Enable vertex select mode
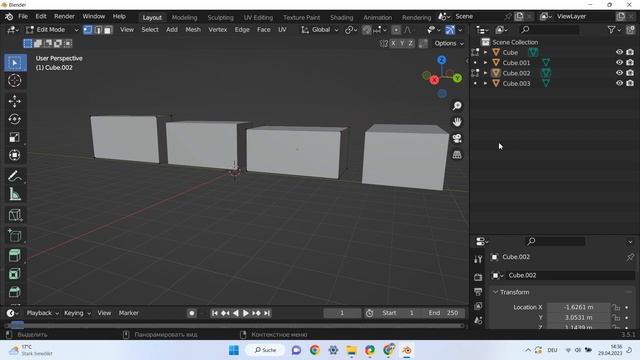This screenshot has width=640, height=360. tap(88, 30)
